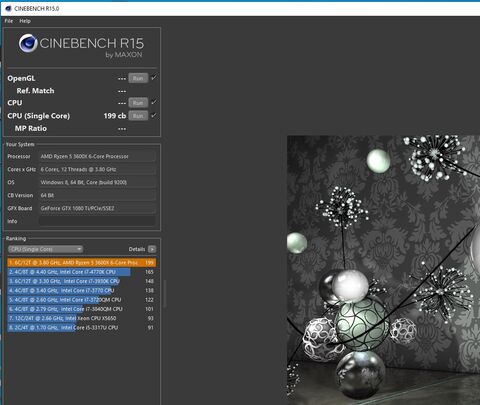
Task: Toggle the CPU test checkbox
Action: (x=154, y=102)
